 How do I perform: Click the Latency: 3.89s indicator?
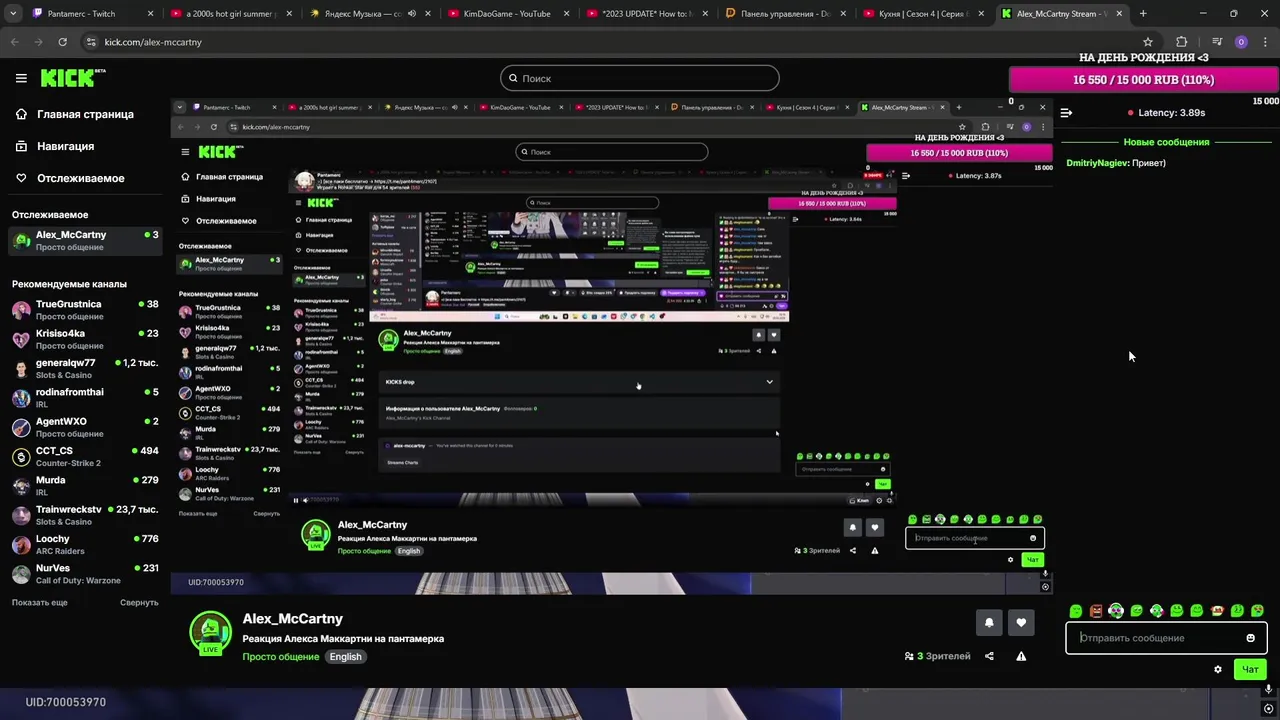[x=1166, y=113]
